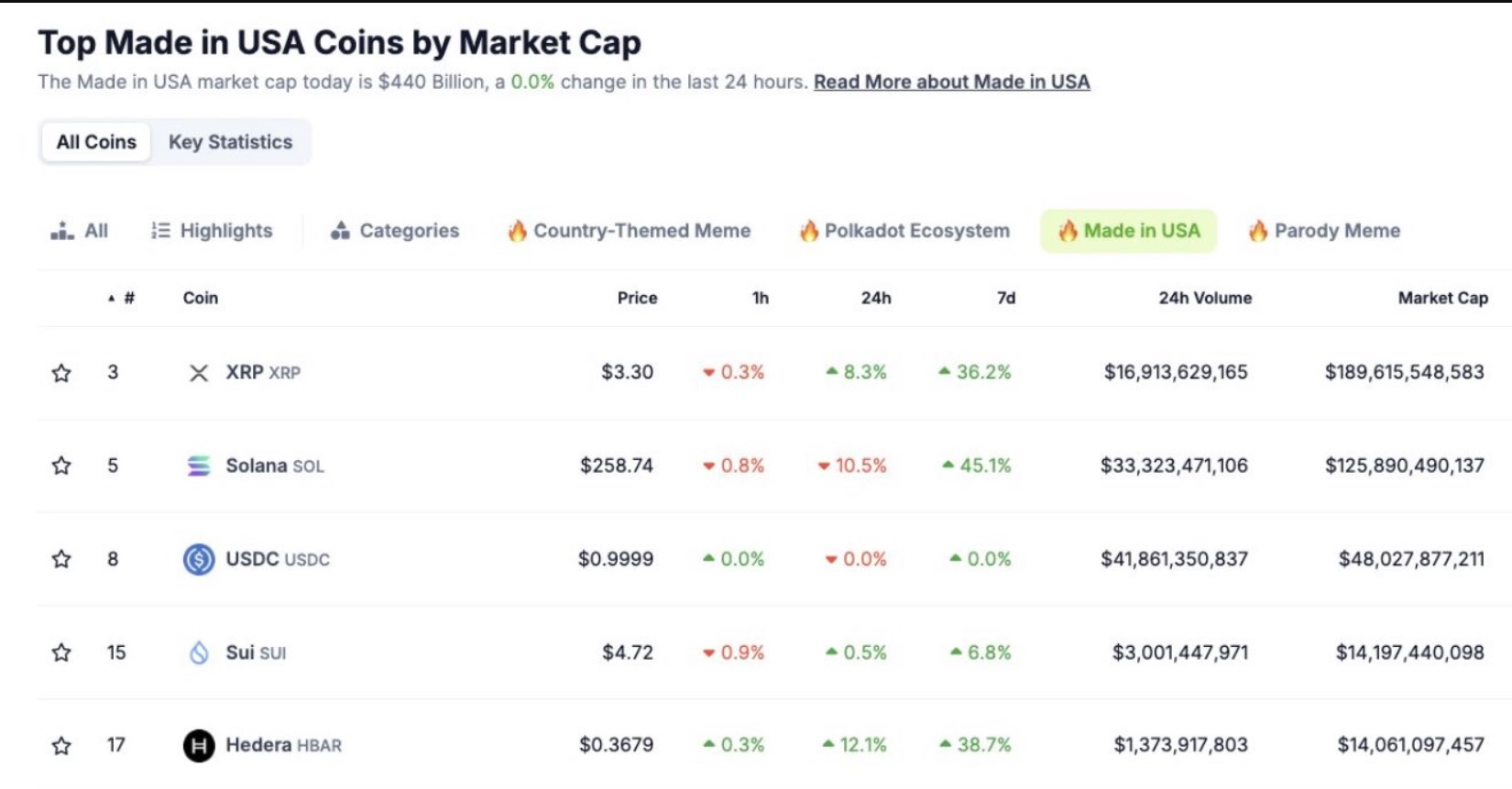1512x789 pixels.
Task: Star XRP to add to watchlist
Action: pos(61,373)
